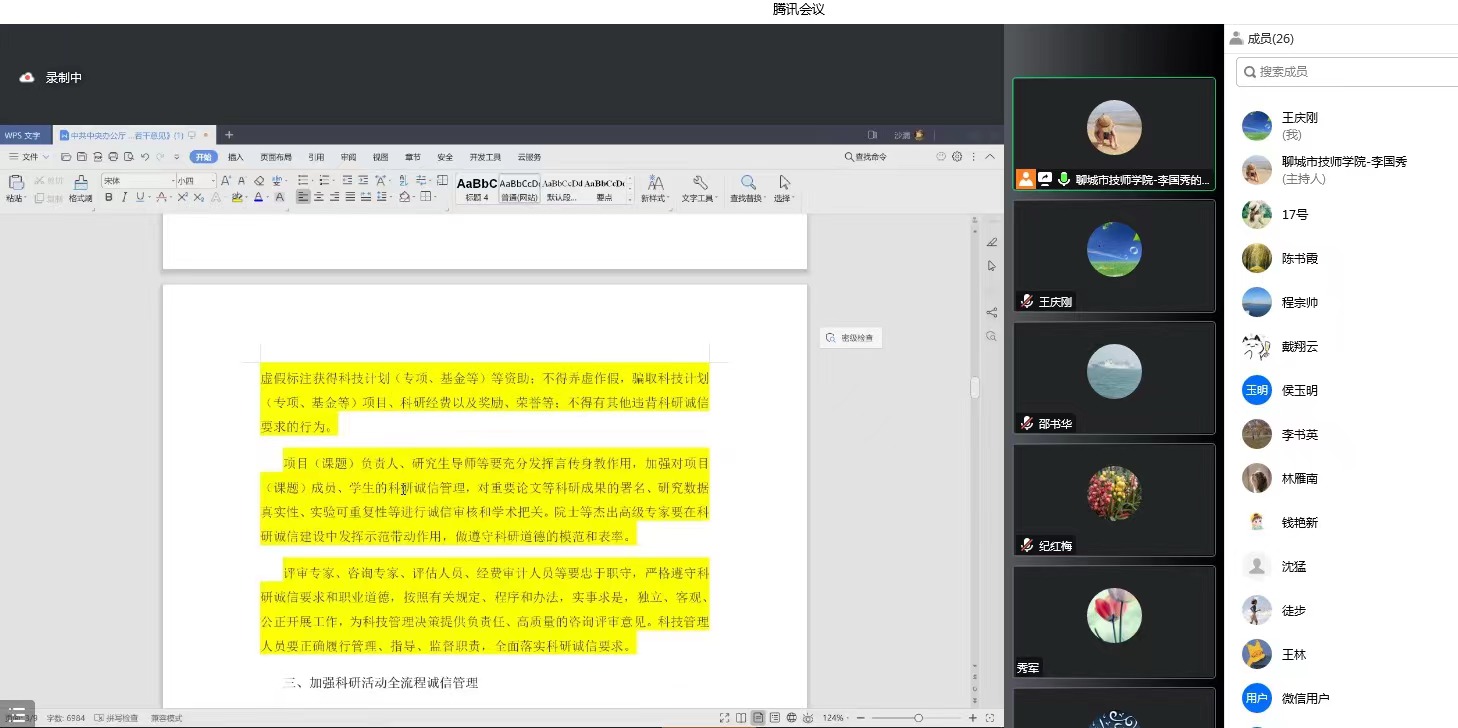Viewport: 1458px width, 728px height.
Task: Toggle strikethrough text formatting
Action: point(161,197)
